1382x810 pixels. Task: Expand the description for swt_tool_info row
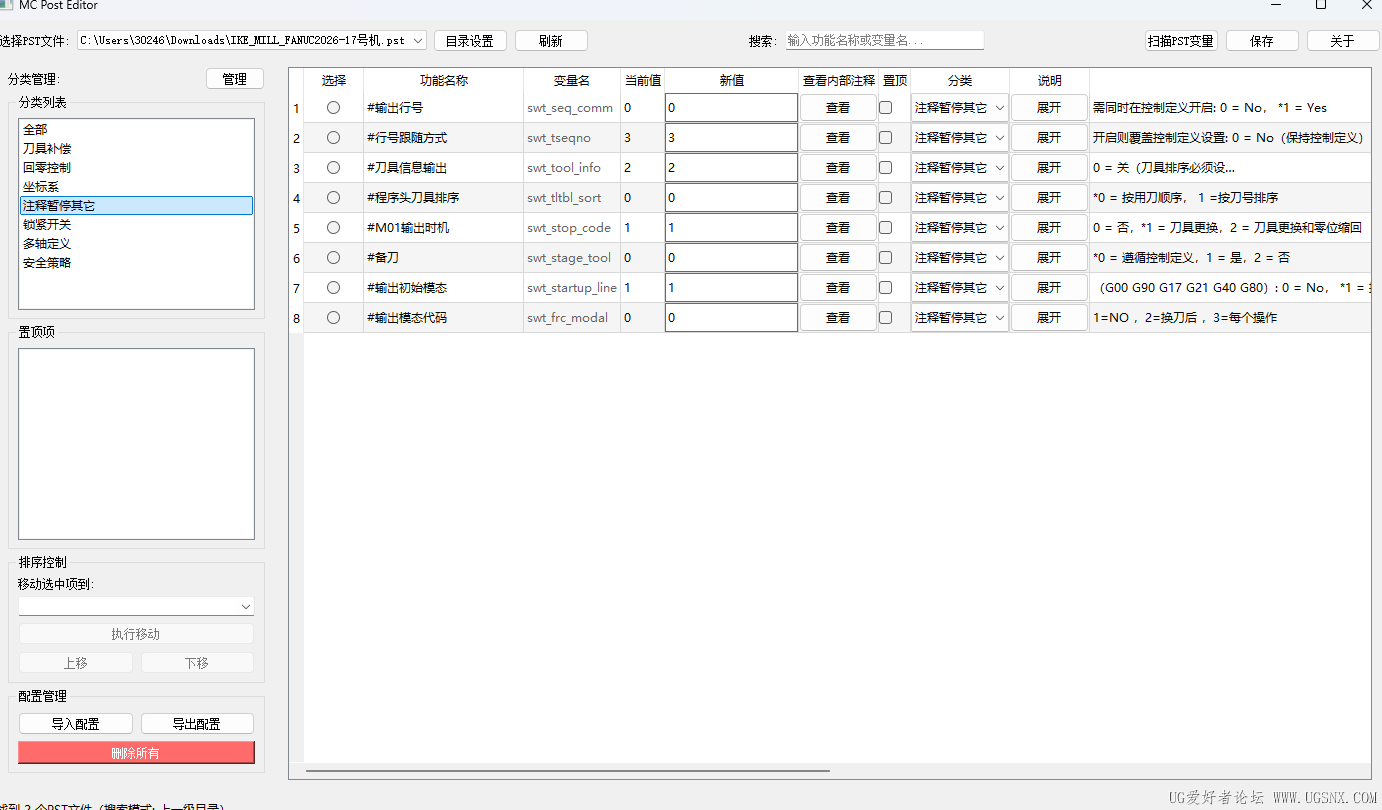pos(1048,167)
